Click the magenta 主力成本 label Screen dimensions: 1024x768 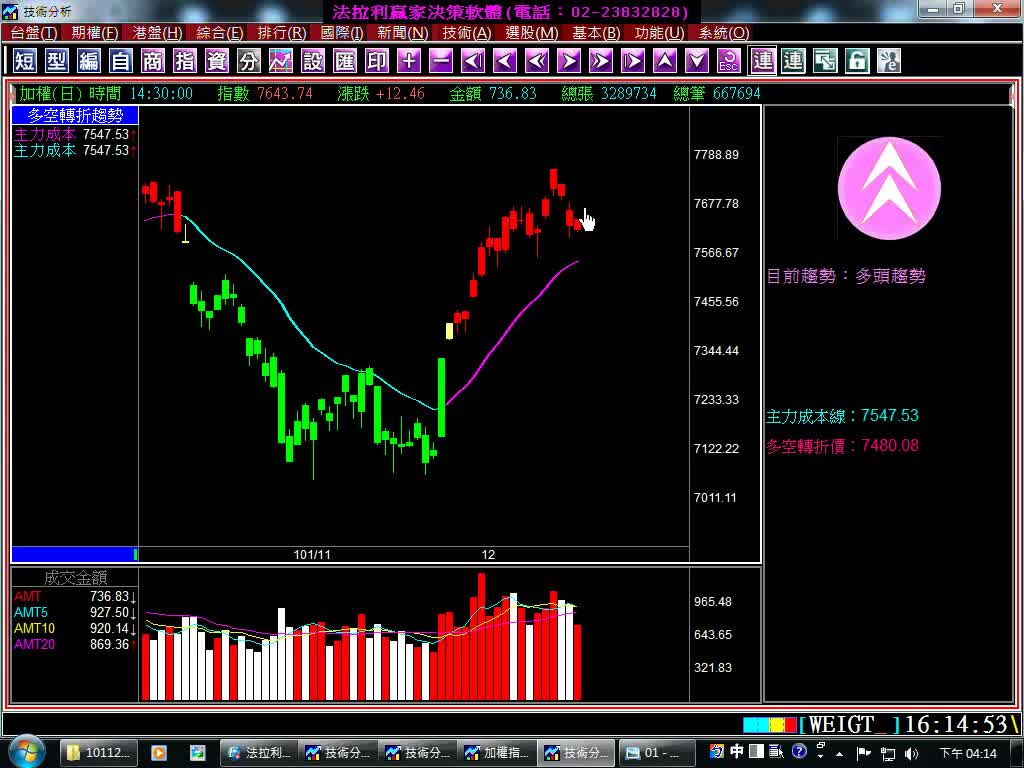45,134
